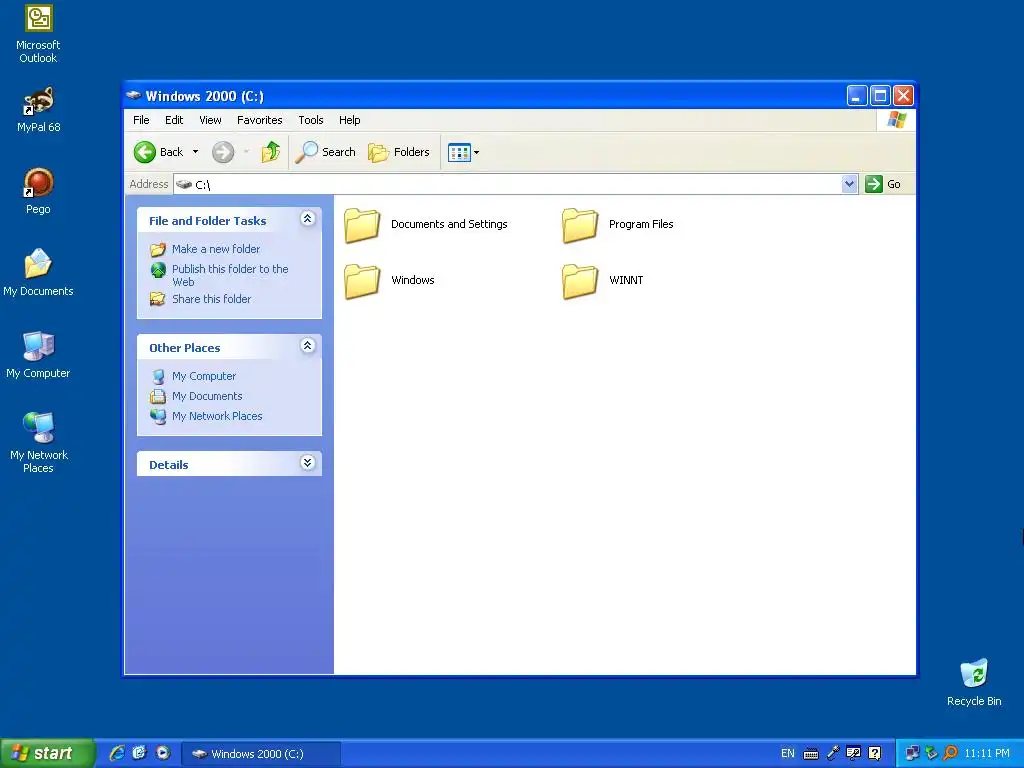Viewport: 1024px width, 768px height.
Task: Select the WINNT folder icon
Action: [x=580, y=281]
